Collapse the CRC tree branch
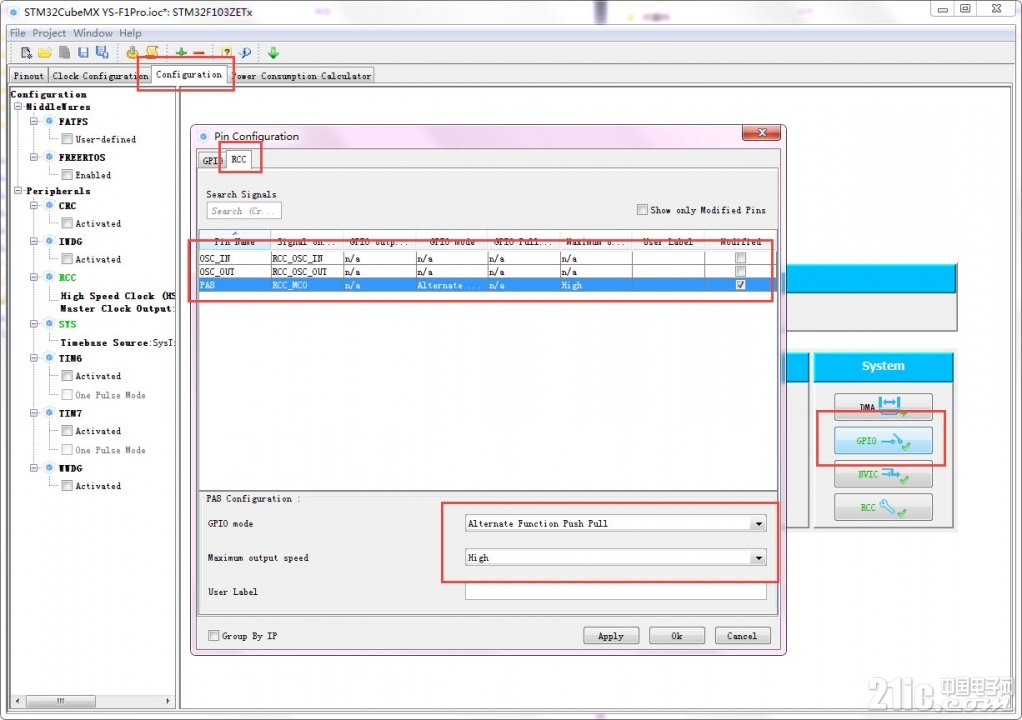Viewport: 1022px width, 720px height. click(x=34, y=205)
